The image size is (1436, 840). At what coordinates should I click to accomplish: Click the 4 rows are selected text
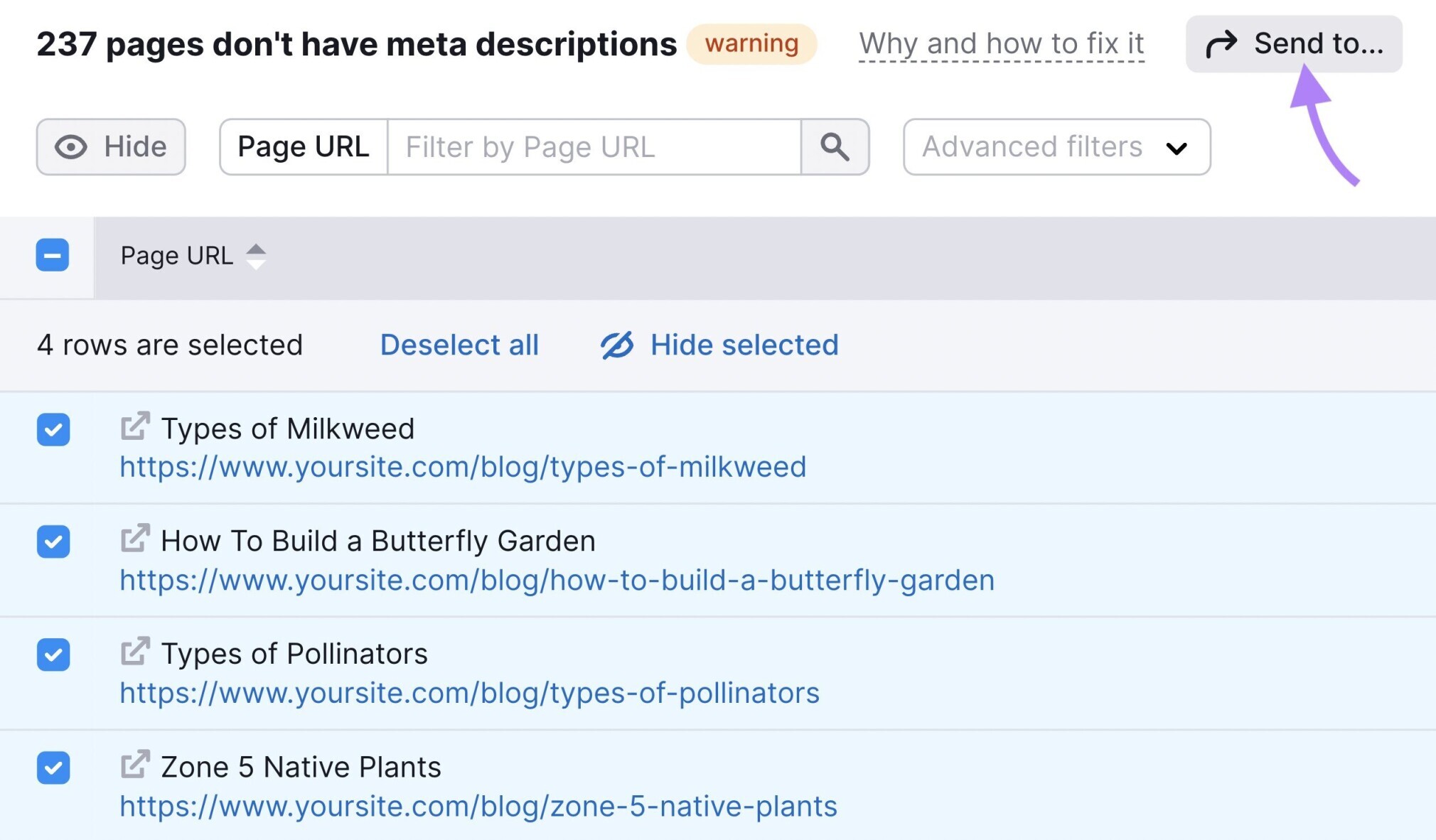pyautogui.click(x=170, y=345)
